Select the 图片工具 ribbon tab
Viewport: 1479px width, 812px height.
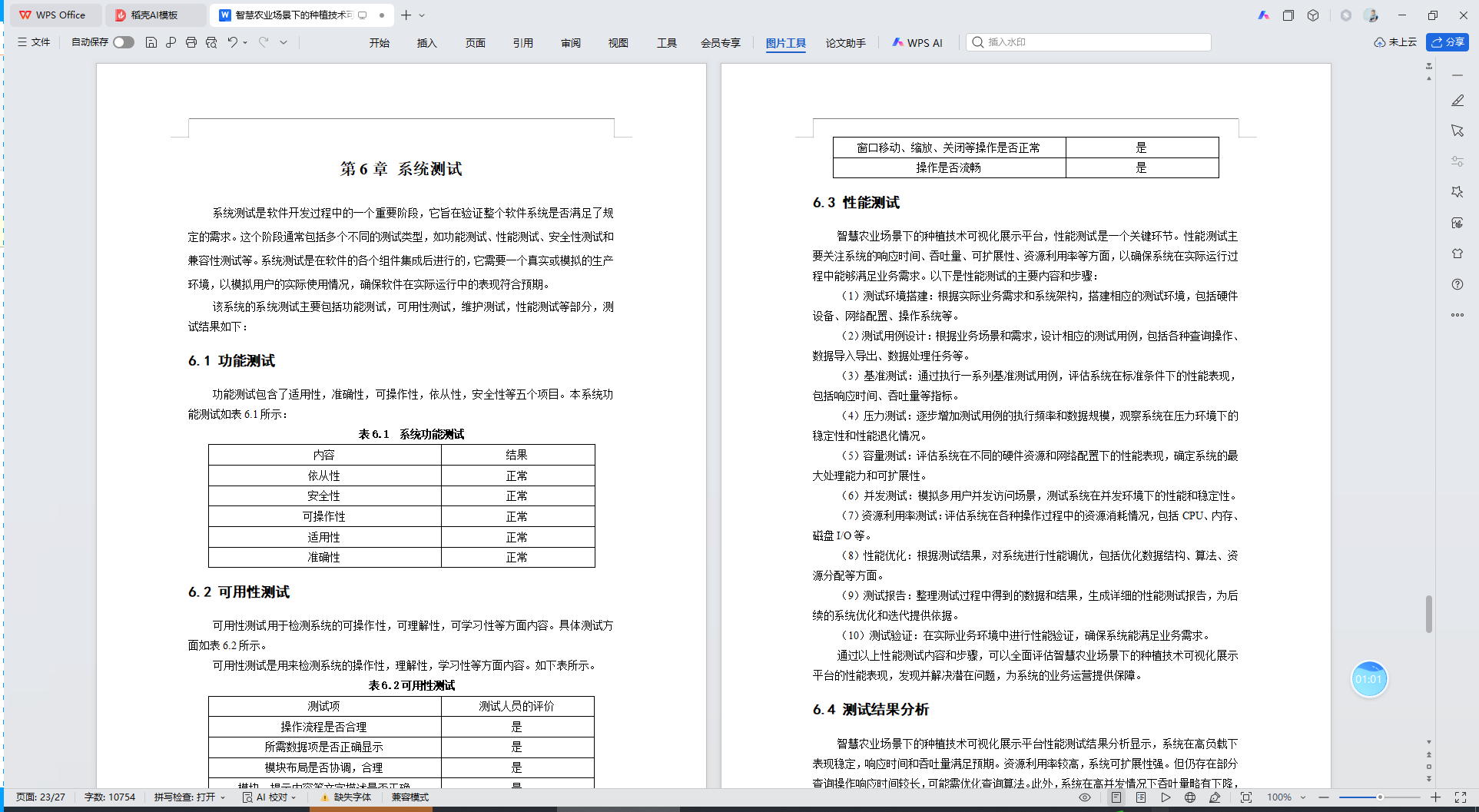point(785,43)
